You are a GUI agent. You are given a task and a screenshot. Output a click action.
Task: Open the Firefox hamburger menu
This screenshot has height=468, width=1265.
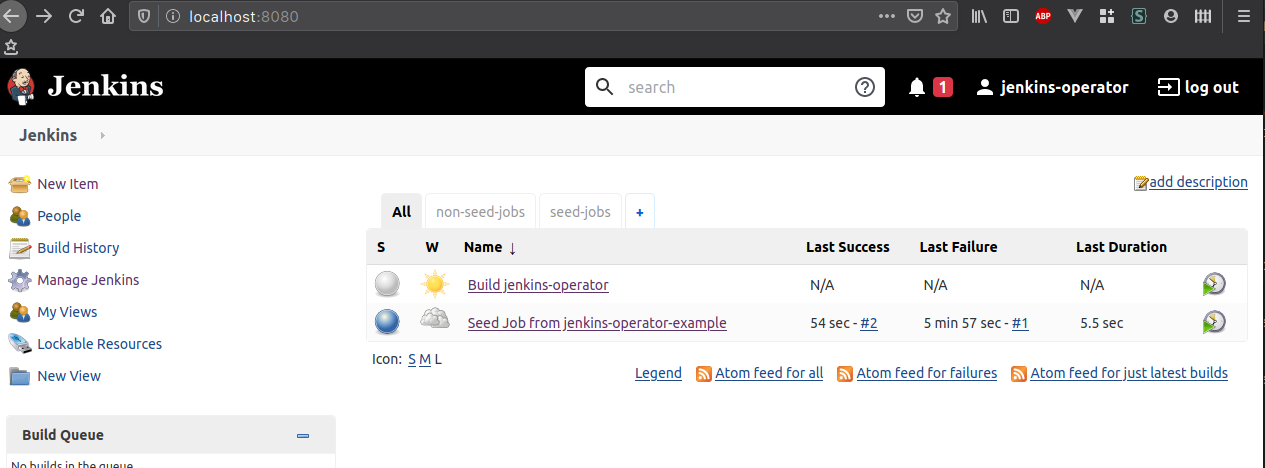coord(1242,16)
